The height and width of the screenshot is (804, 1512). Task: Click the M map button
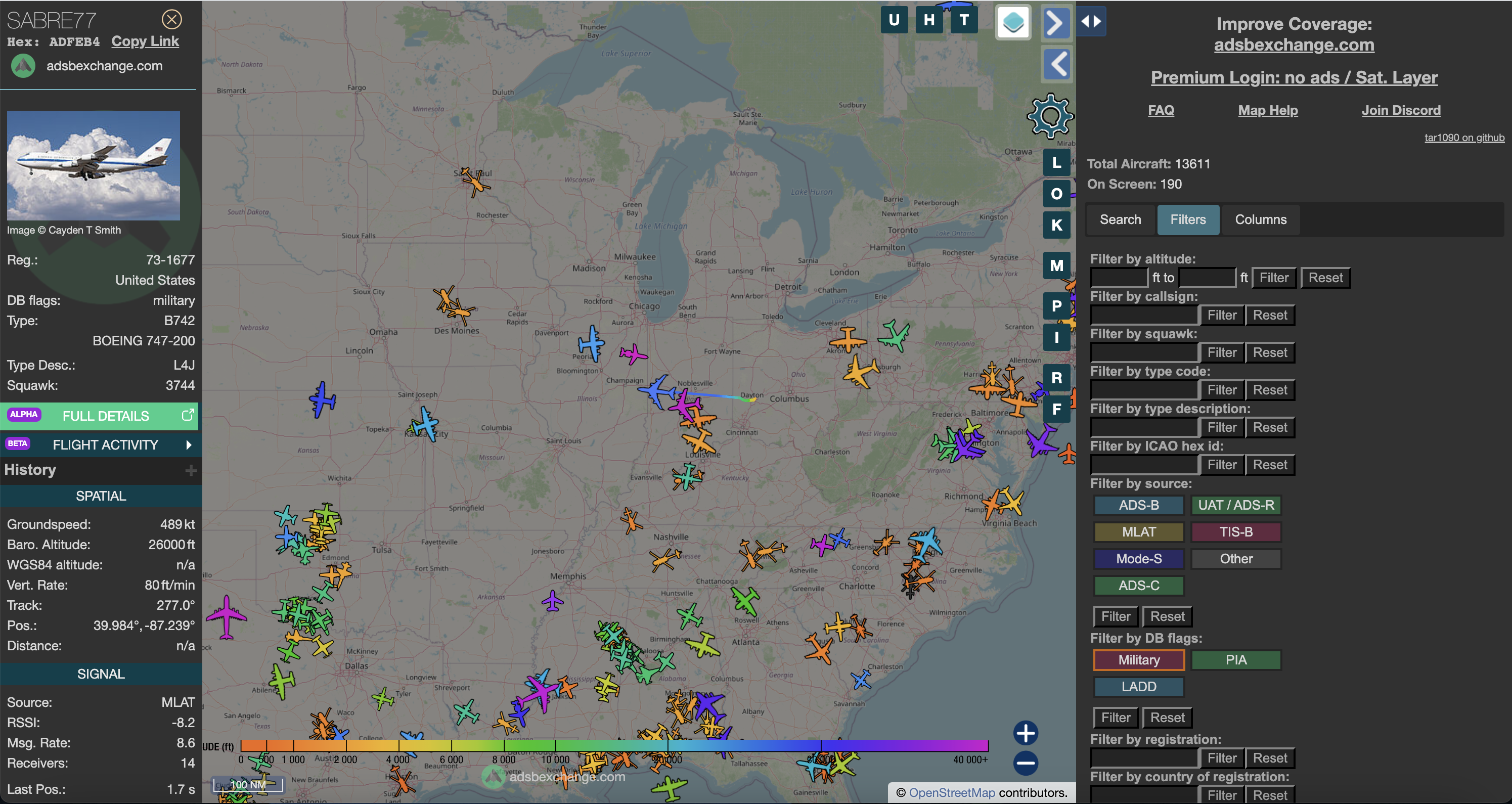[x=1056, y=266]
